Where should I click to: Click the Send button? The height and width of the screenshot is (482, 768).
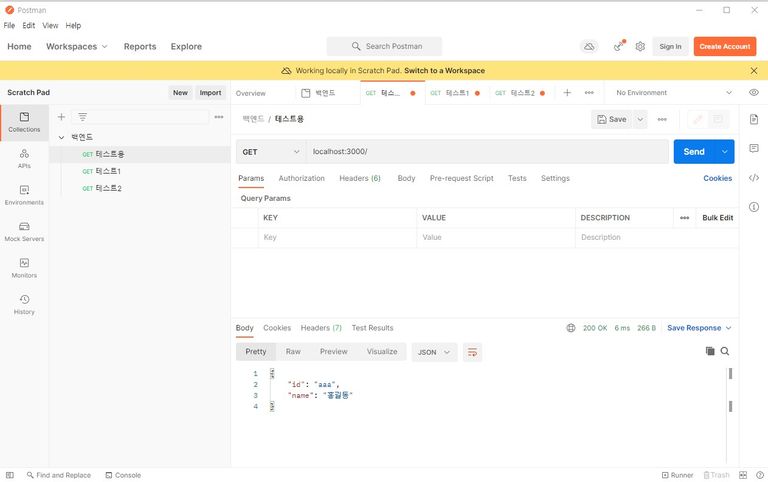(x=694, y=152)
